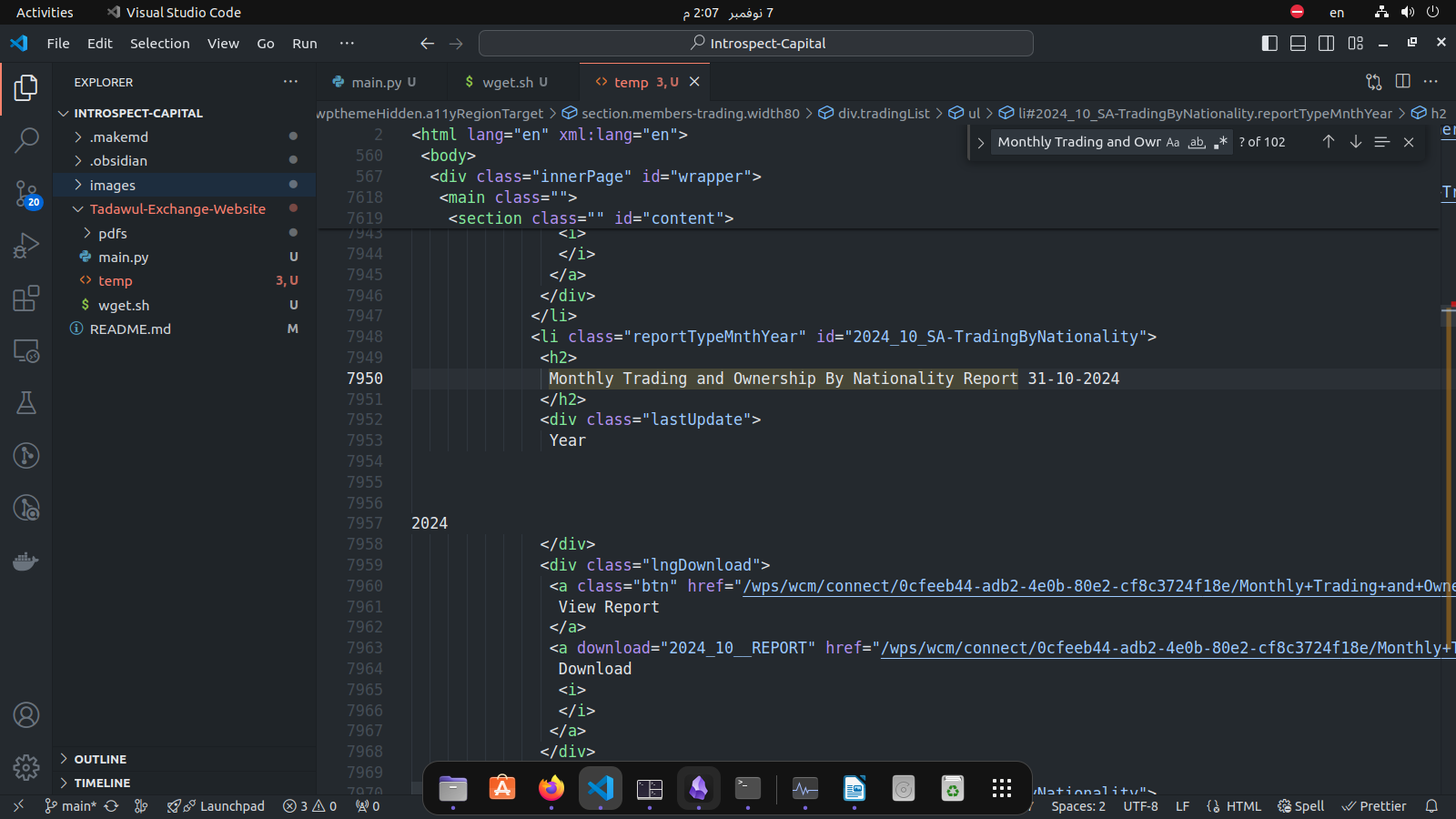Viewport: 1456px width, 819px height.
Task: Toggle Secondary Side Bar visibility
Action: click(1326, 43)
